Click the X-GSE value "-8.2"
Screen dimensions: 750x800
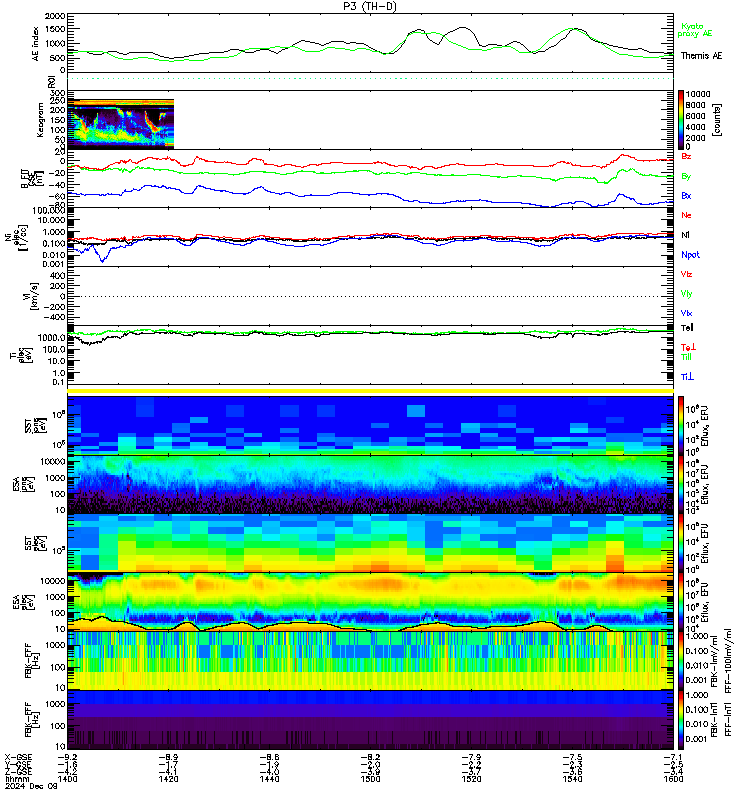click(370, 757)
